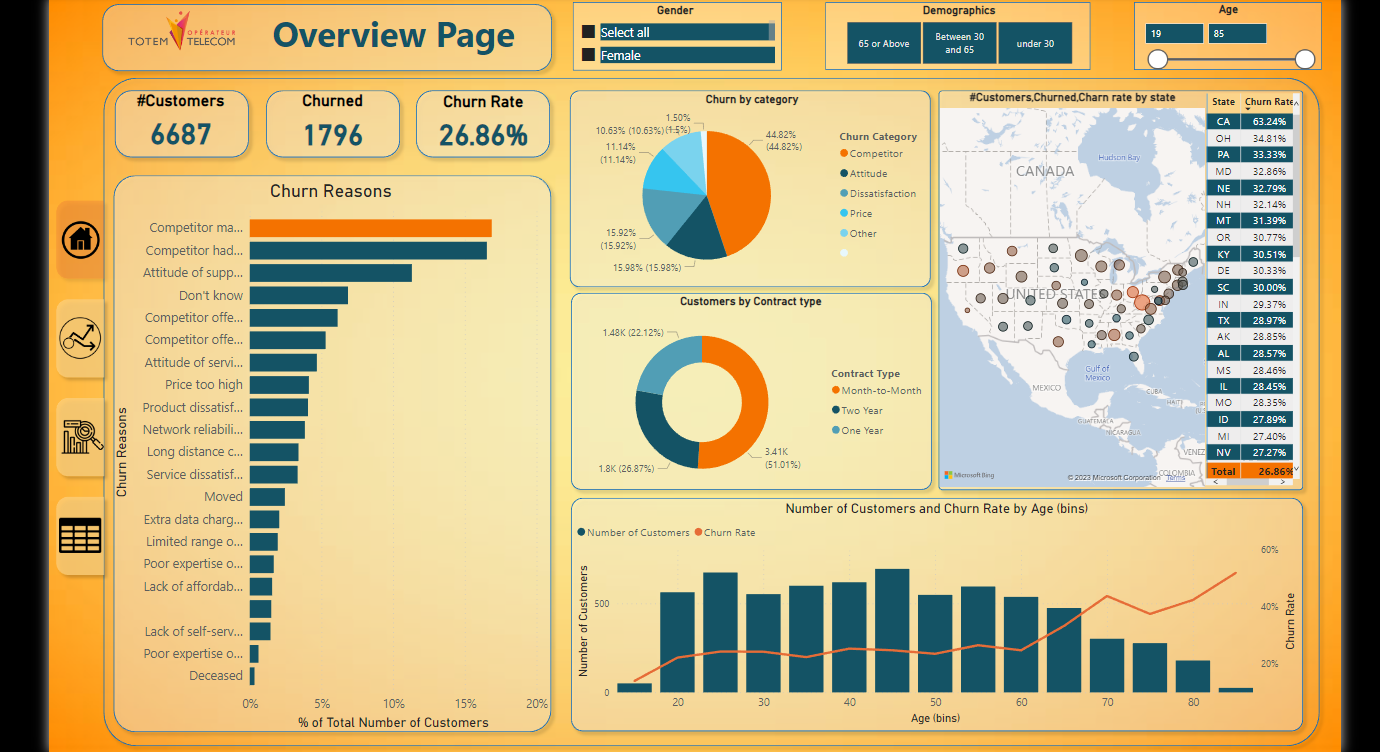The height and width of the screenshot is (752, 1380).
Task: Click the Churn Rate legend marker in age chart
Action: (x=699, y=533)
